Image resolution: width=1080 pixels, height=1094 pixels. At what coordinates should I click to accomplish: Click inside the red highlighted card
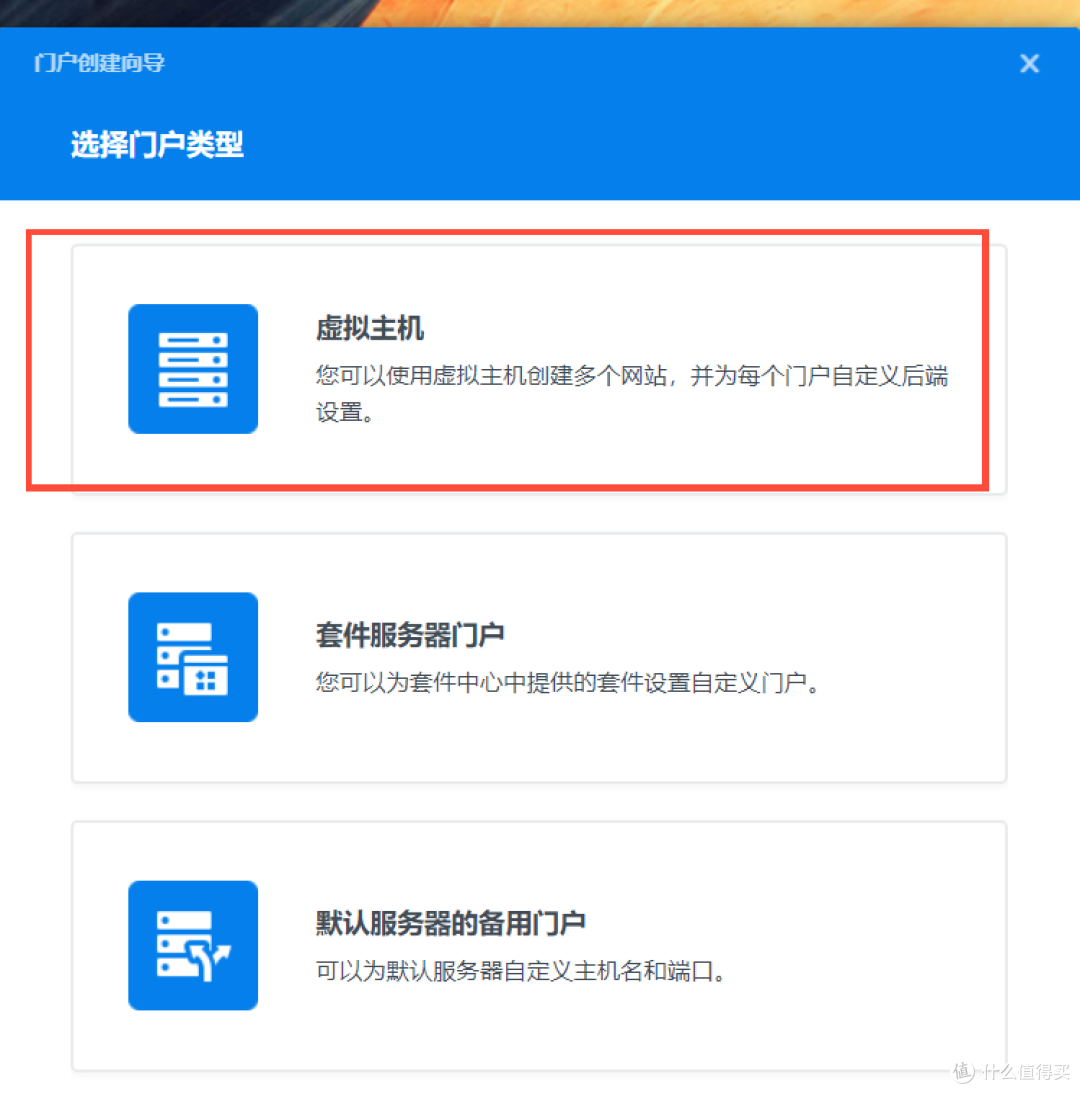(540, 368)
